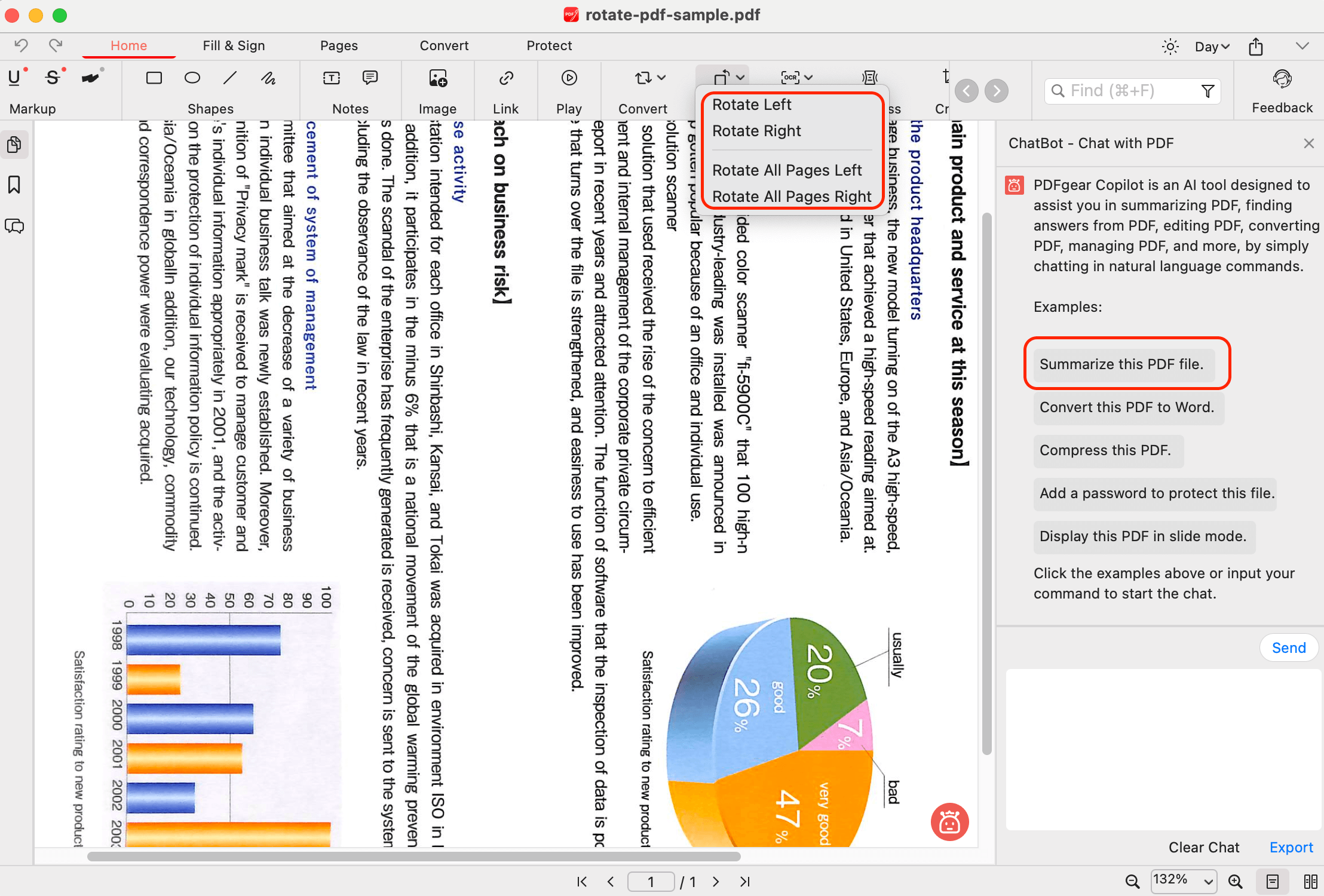Viewport: 1324px width, 896px height.
Task: Switch to the Protect ribbon tab
Action: 548,45
